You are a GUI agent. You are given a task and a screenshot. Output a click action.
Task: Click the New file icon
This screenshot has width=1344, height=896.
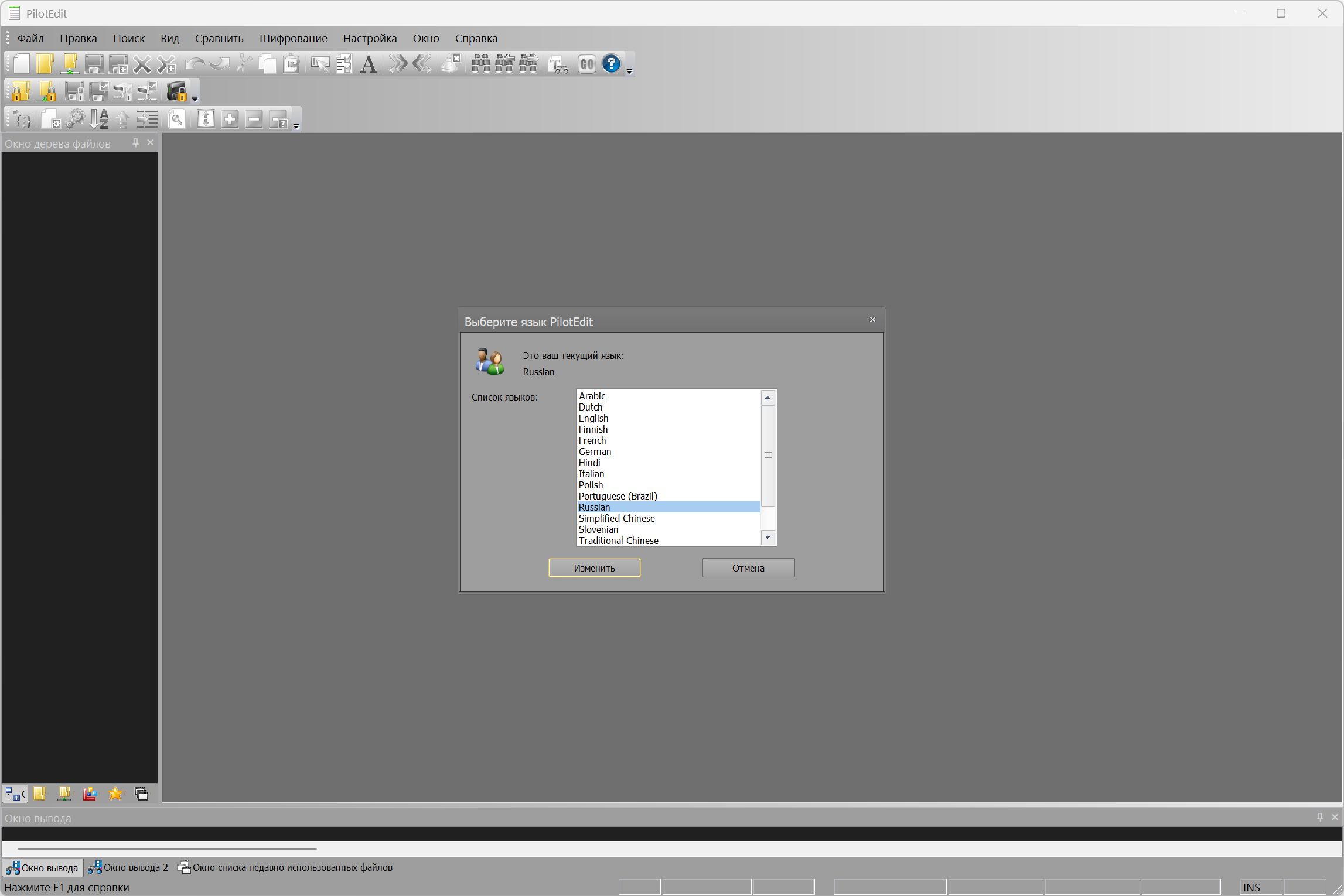point(21,64)
